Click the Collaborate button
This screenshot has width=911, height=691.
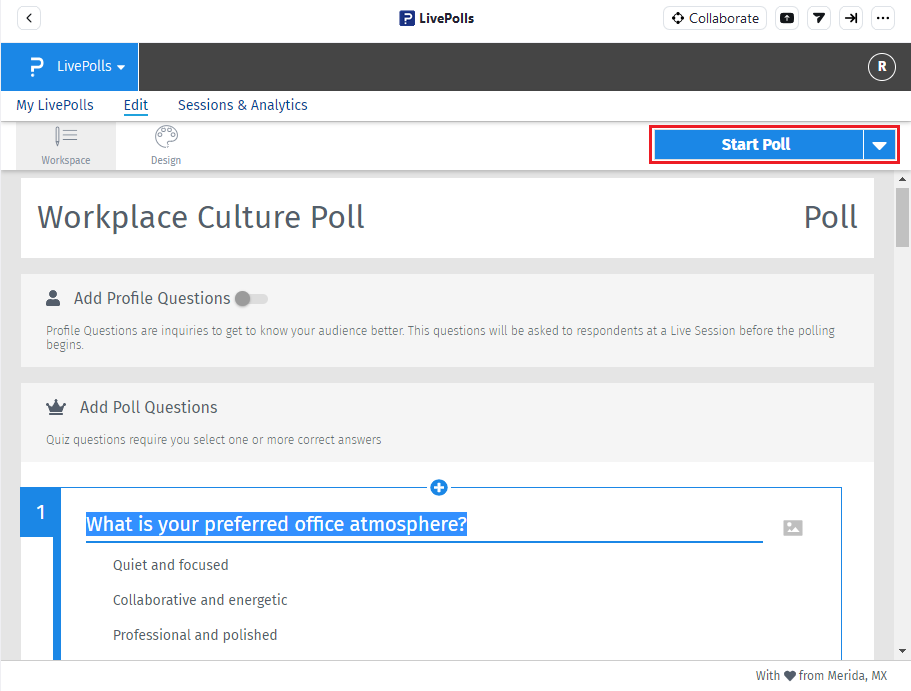pos(714,17)
